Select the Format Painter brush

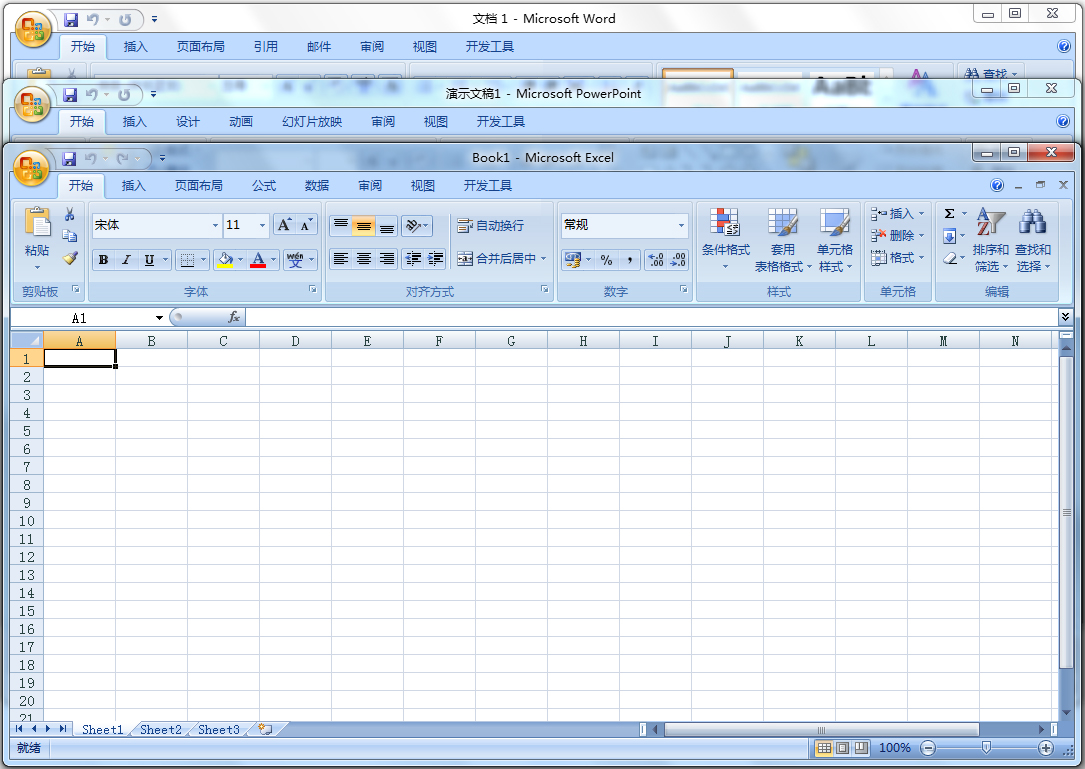70,258
